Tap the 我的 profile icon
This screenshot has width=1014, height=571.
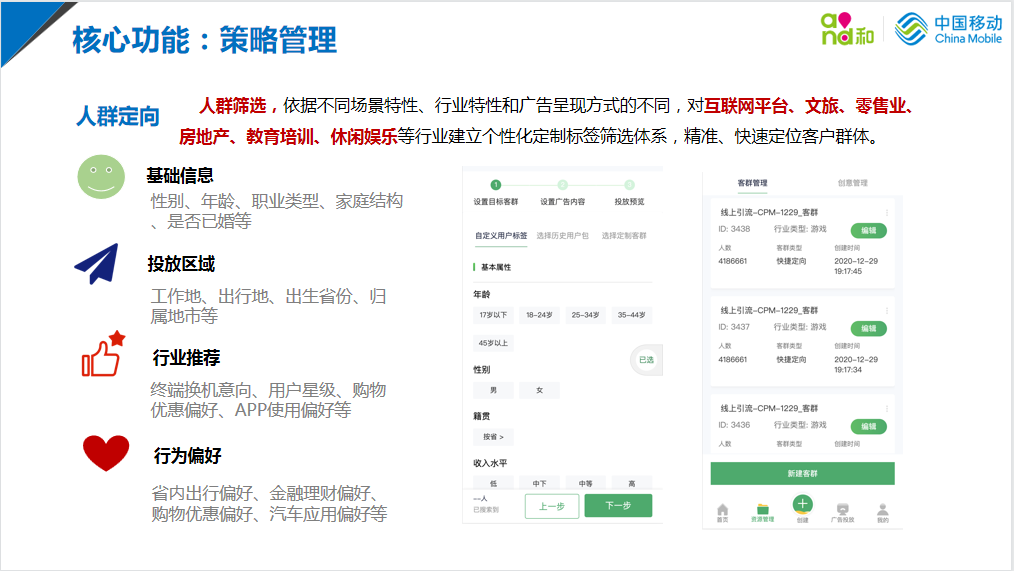point(882,510)
